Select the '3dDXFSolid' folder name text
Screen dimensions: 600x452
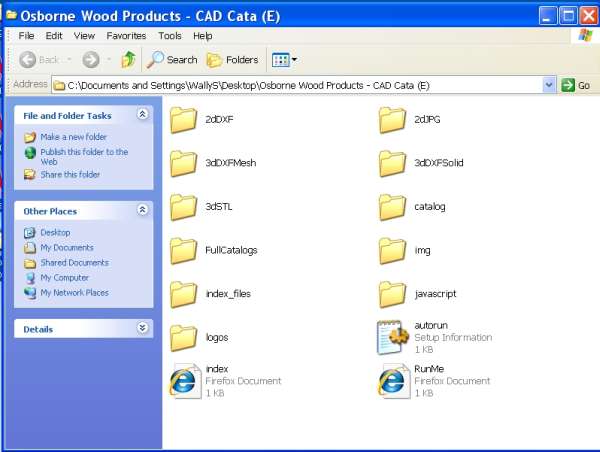(x=439, y=163)
